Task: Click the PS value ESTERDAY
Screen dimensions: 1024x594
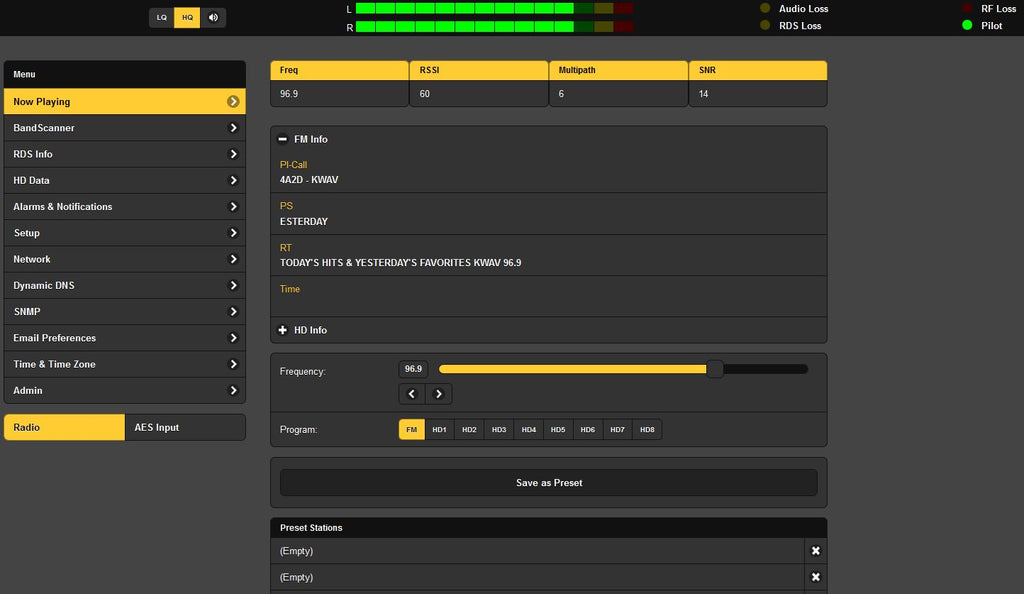Action: (x=304, y=222)
